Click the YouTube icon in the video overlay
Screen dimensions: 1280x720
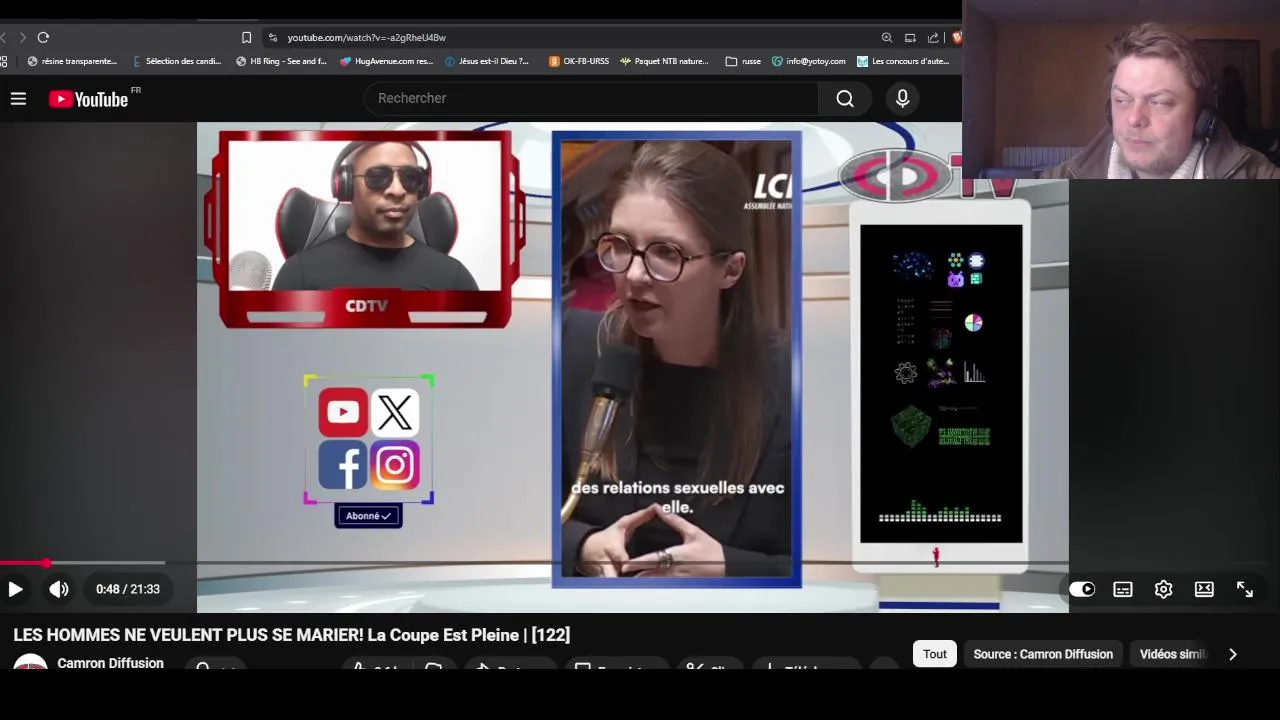pos(343,412)
